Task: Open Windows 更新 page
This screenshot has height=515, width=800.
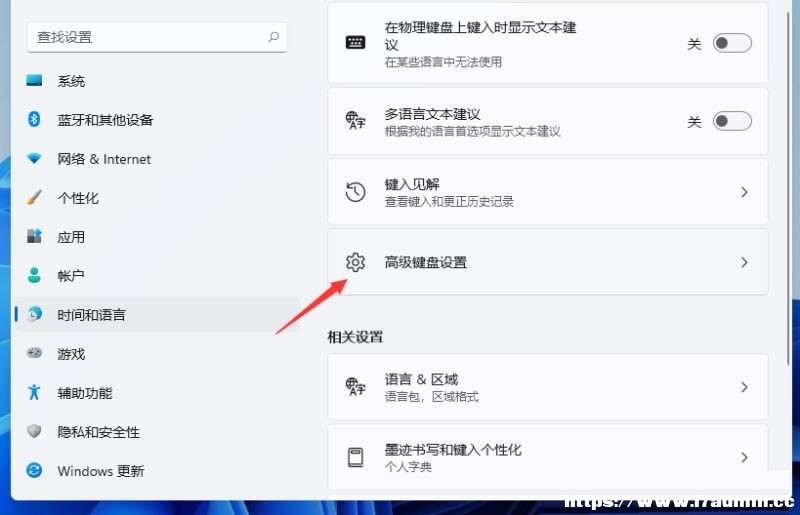Action: click(157, 470)
